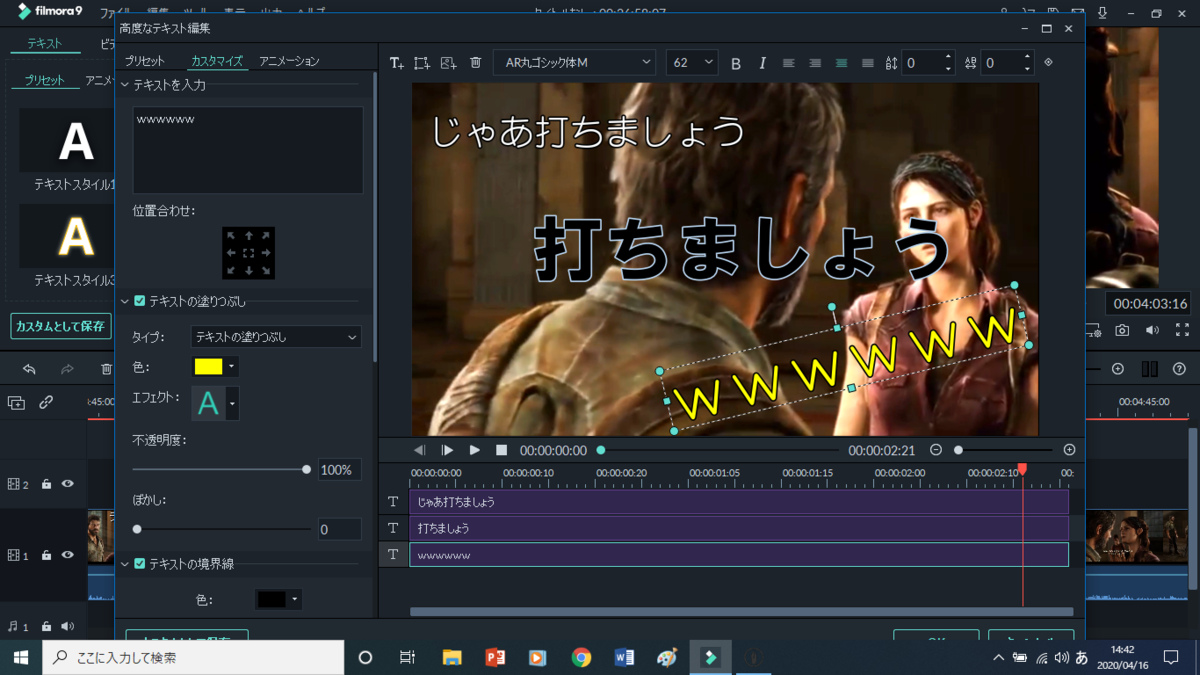Toggle テキストの塗りつぶし checkbox
This screenshot has height=675, width=1200.
coord(140,301)
